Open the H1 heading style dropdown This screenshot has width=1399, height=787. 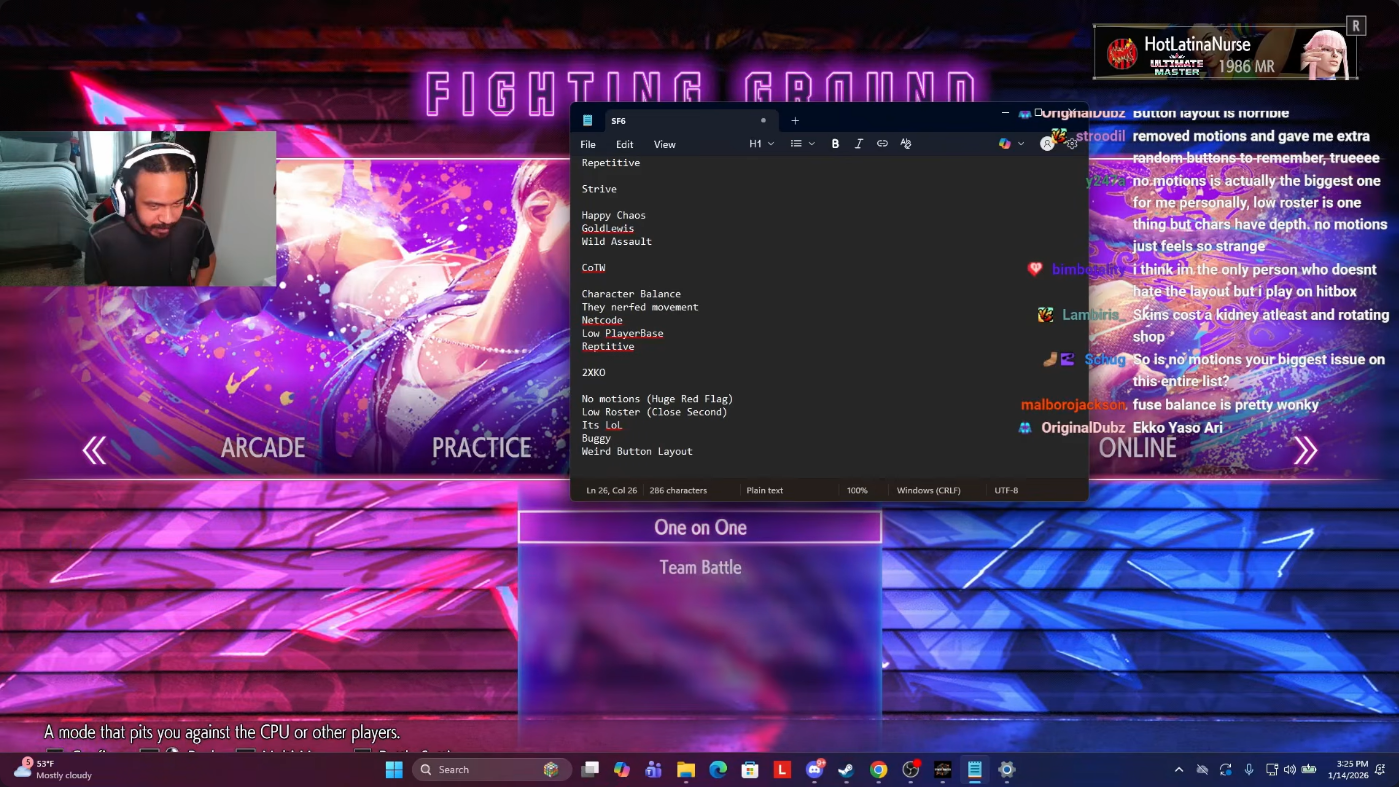(762, 144)
